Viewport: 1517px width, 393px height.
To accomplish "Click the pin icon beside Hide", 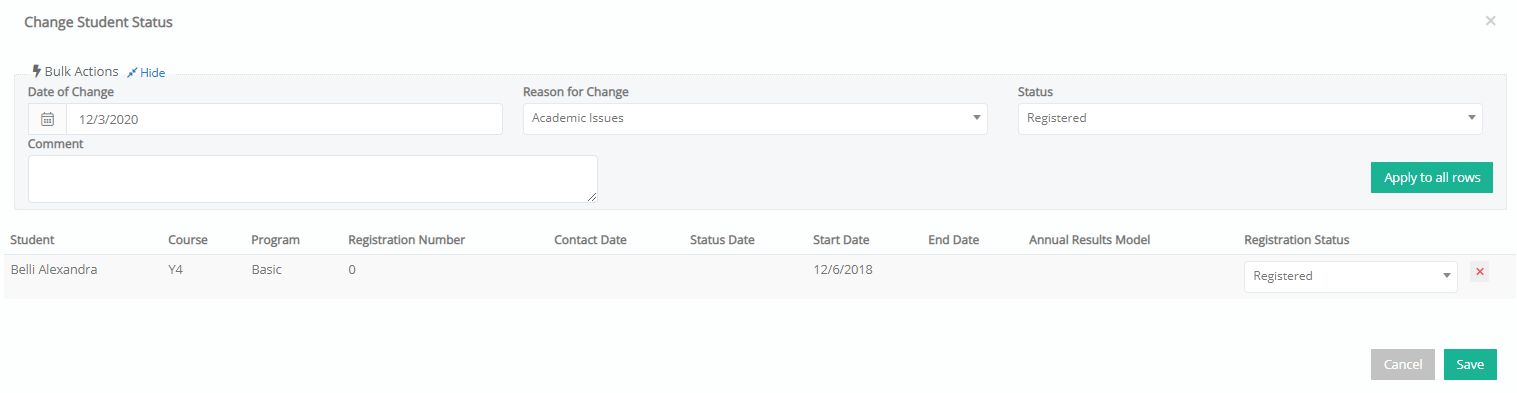I will coord(132,73).
